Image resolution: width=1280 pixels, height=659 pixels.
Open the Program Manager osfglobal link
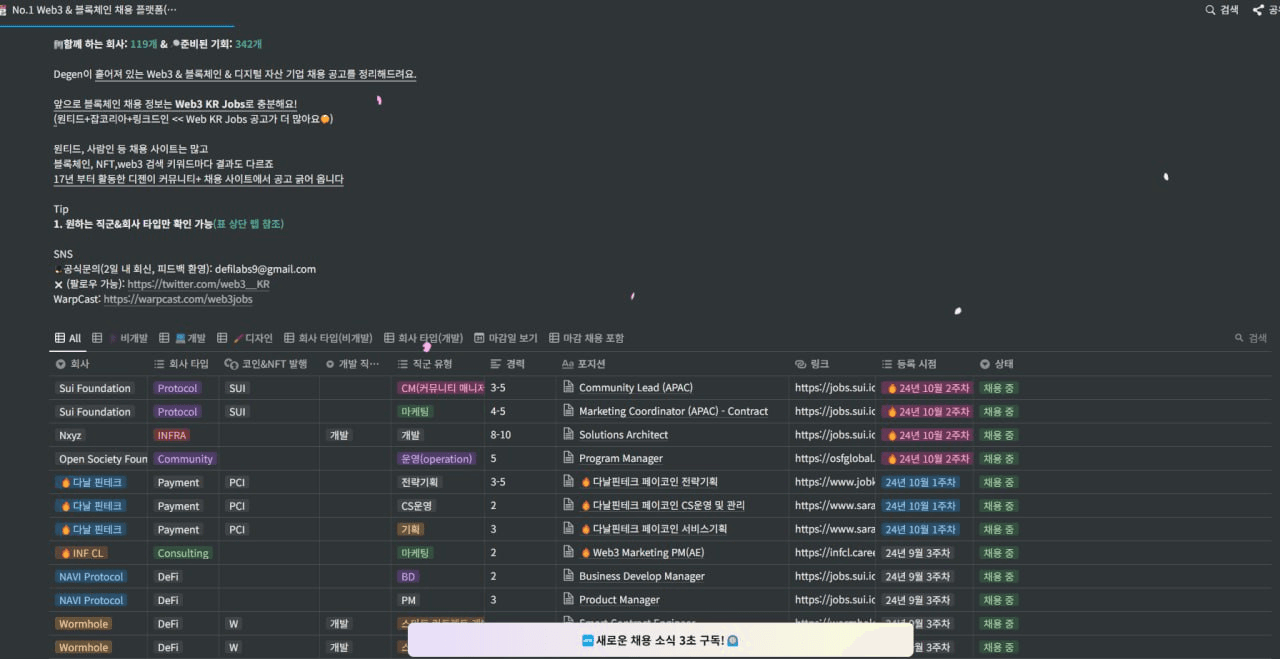(x=835, y=459)
